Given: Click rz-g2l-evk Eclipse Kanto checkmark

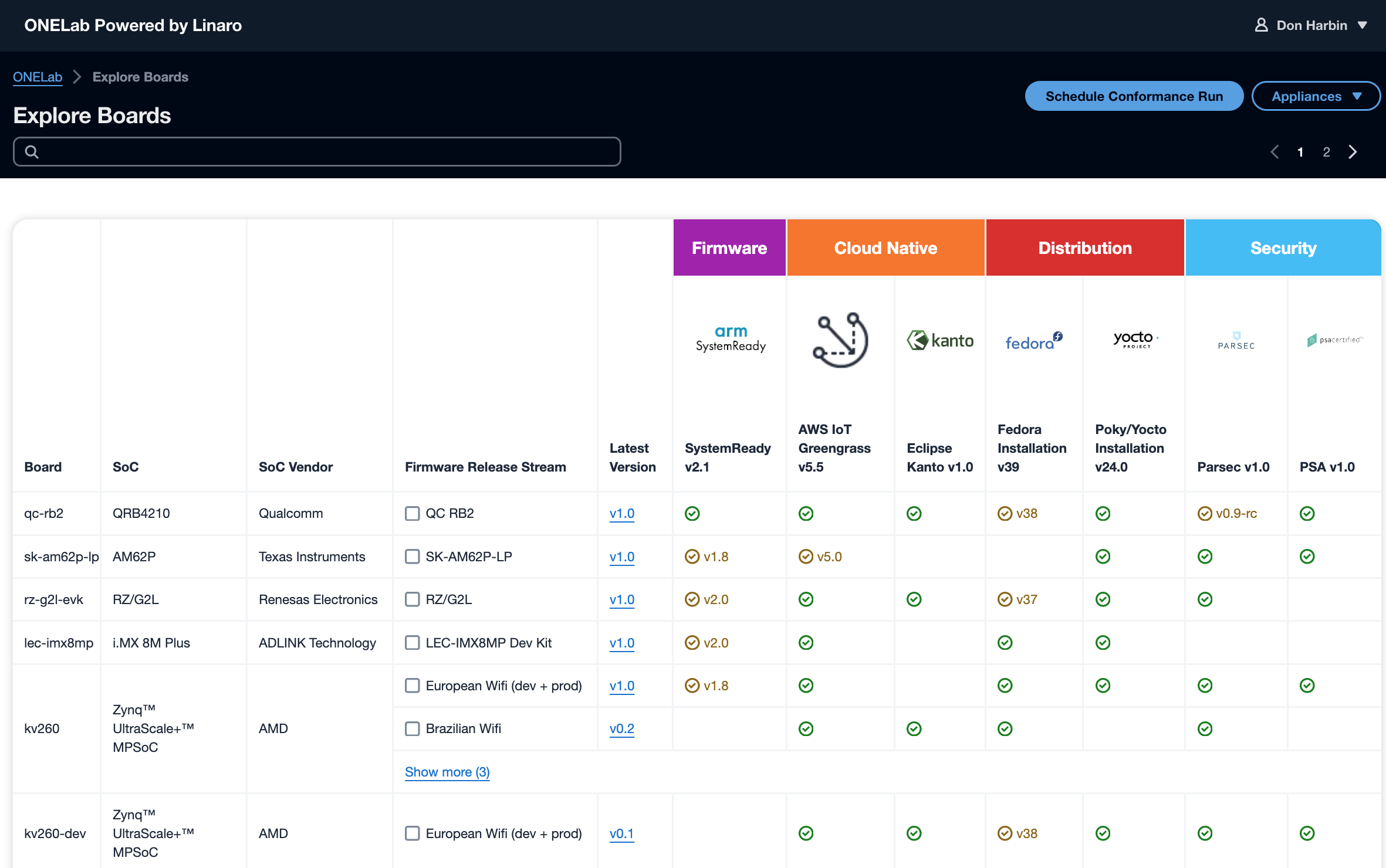Looking at the screenshot, I should pyautogui.click(x=914, y=599).
